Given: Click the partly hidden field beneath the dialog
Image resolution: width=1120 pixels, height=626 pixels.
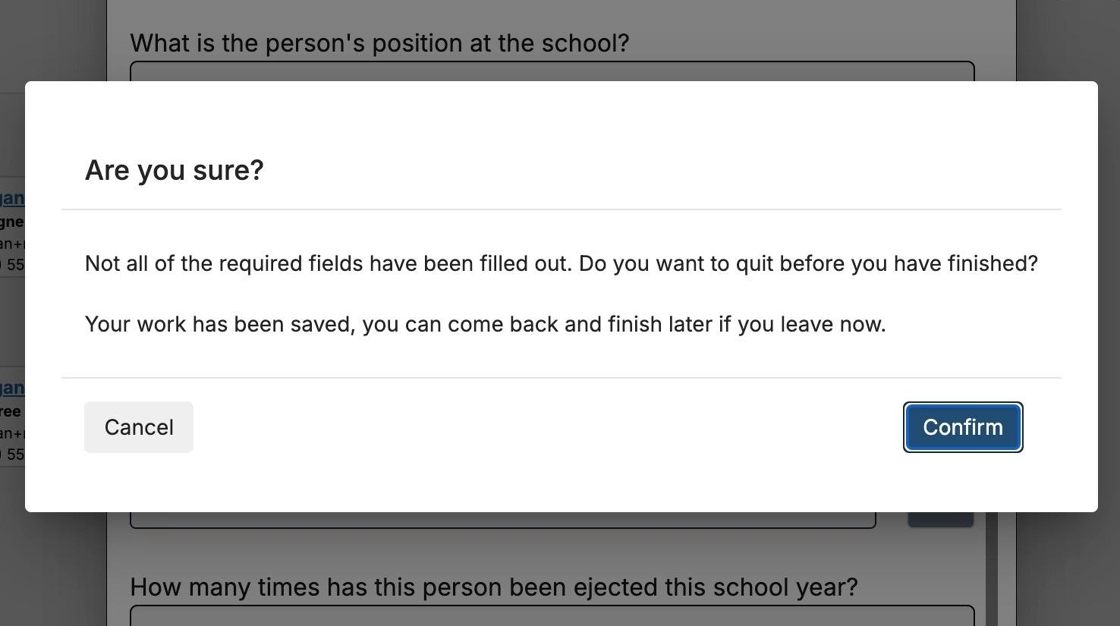Looking at the screenshot, I should [x=502, y=520].
